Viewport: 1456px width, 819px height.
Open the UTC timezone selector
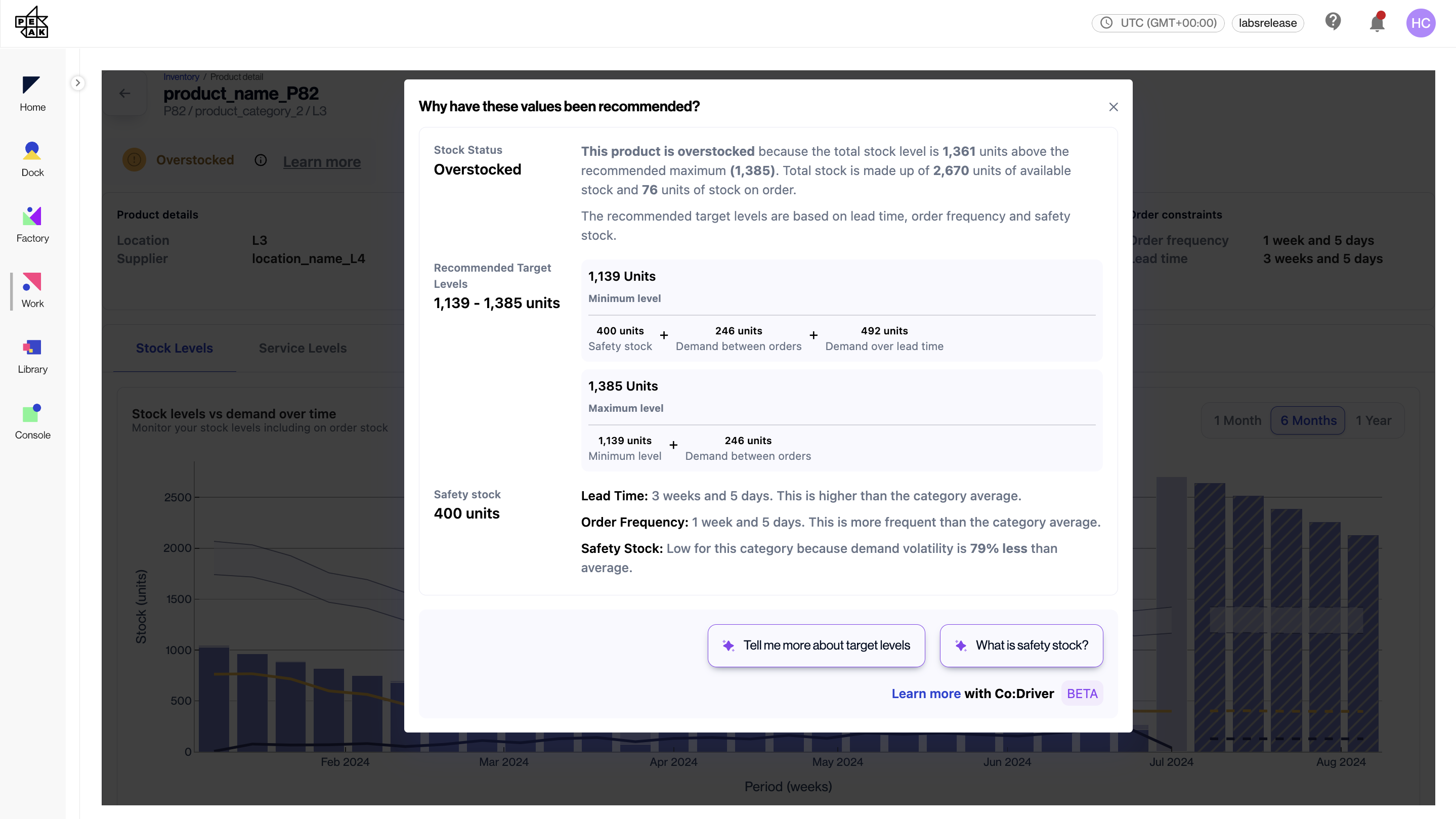point(1158,23)
